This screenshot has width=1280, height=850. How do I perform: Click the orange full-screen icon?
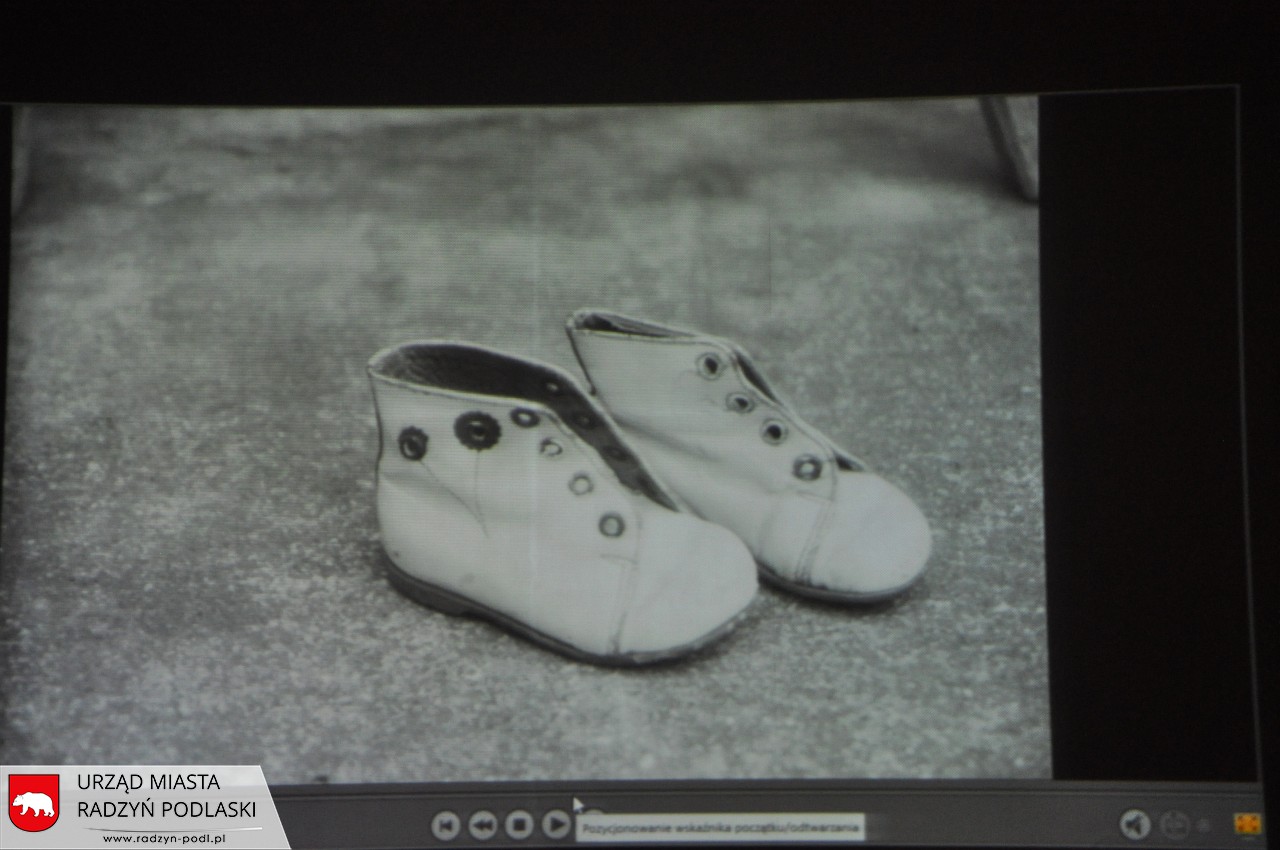[x=1247, y=825]
